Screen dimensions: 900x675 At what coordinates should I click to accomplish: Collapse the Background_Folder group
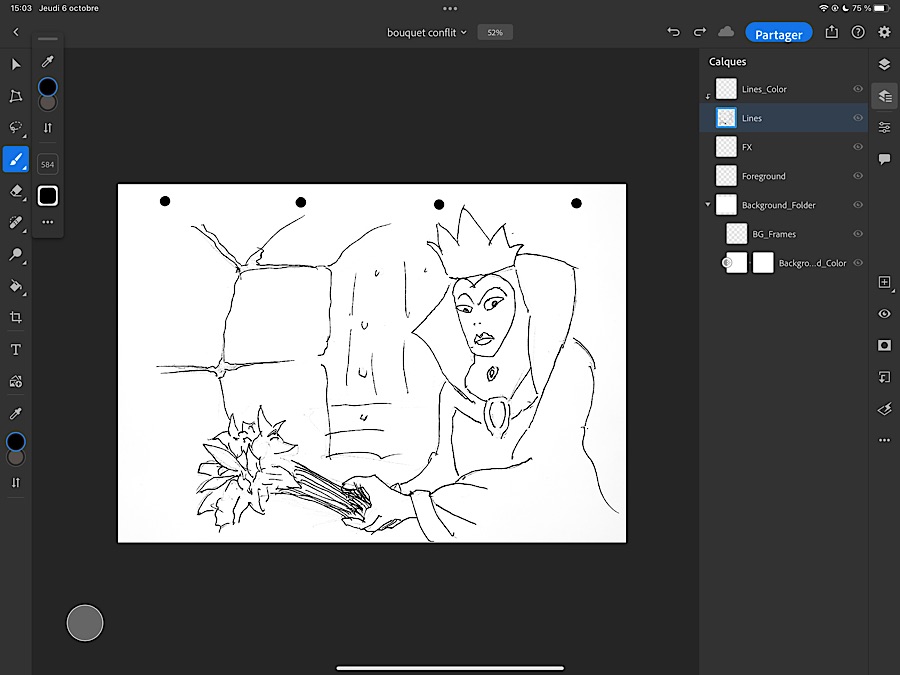pyautogui.click(x=708, y=204)
